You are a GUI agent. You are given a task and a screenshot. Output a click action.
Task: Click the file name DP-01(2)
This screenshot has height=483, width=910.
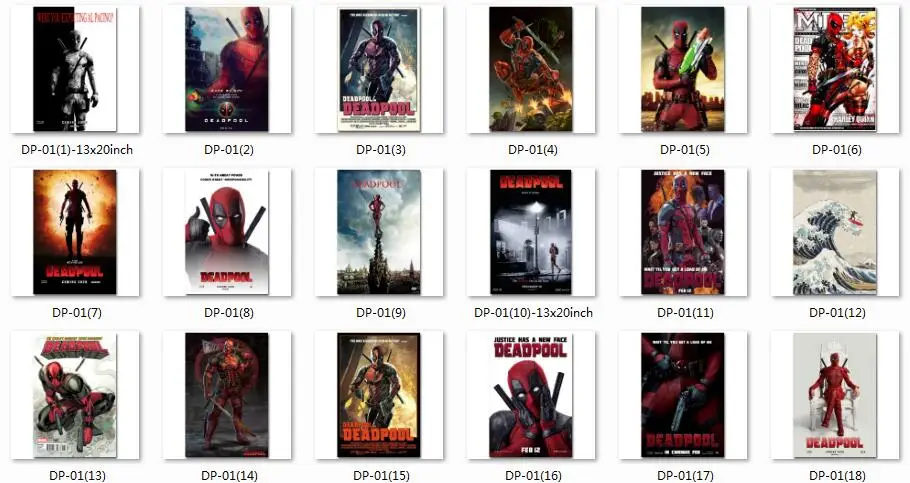coord(229,150)
